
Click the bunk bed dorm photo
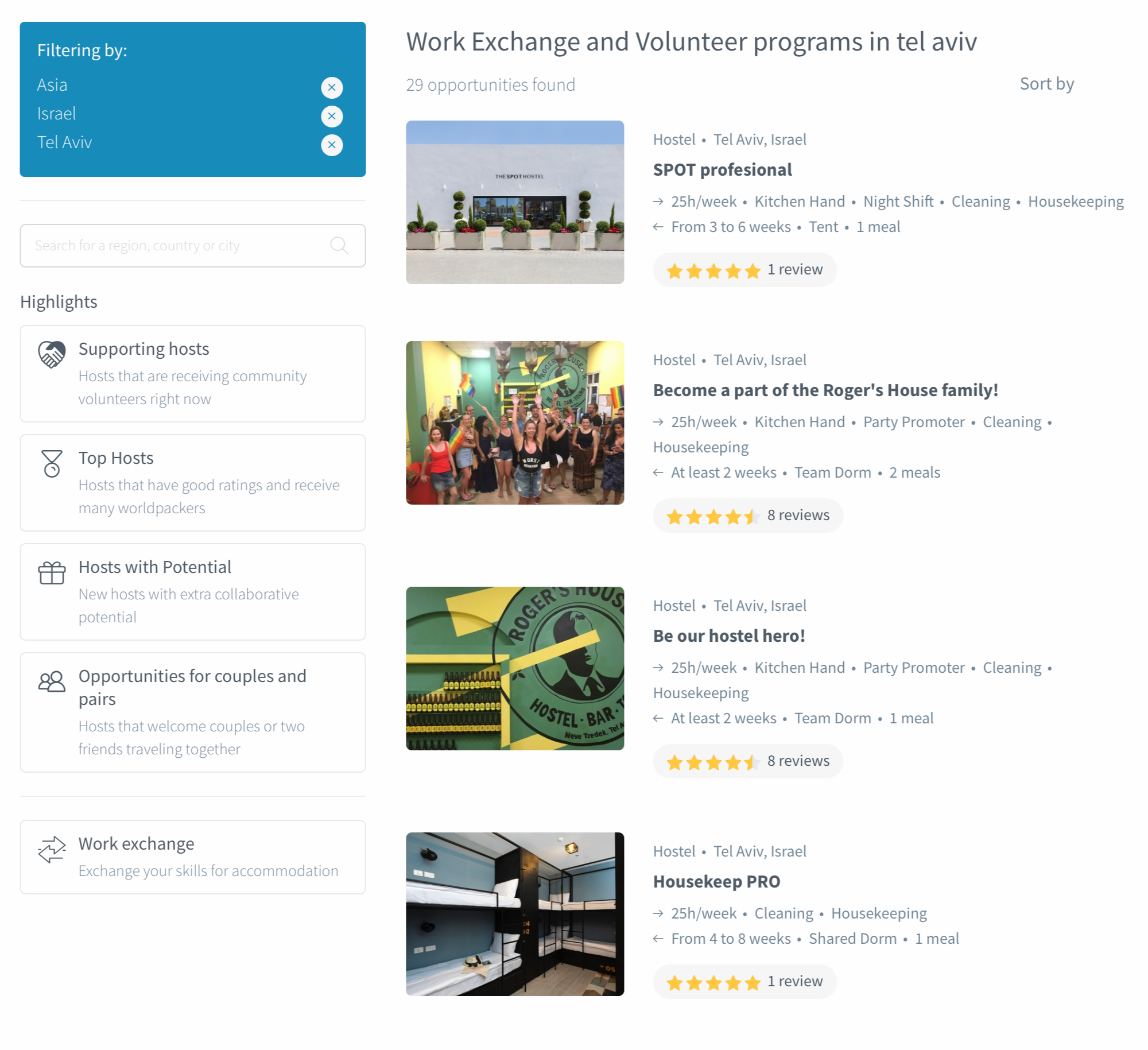pyautogui.click(x=514, y=913)
